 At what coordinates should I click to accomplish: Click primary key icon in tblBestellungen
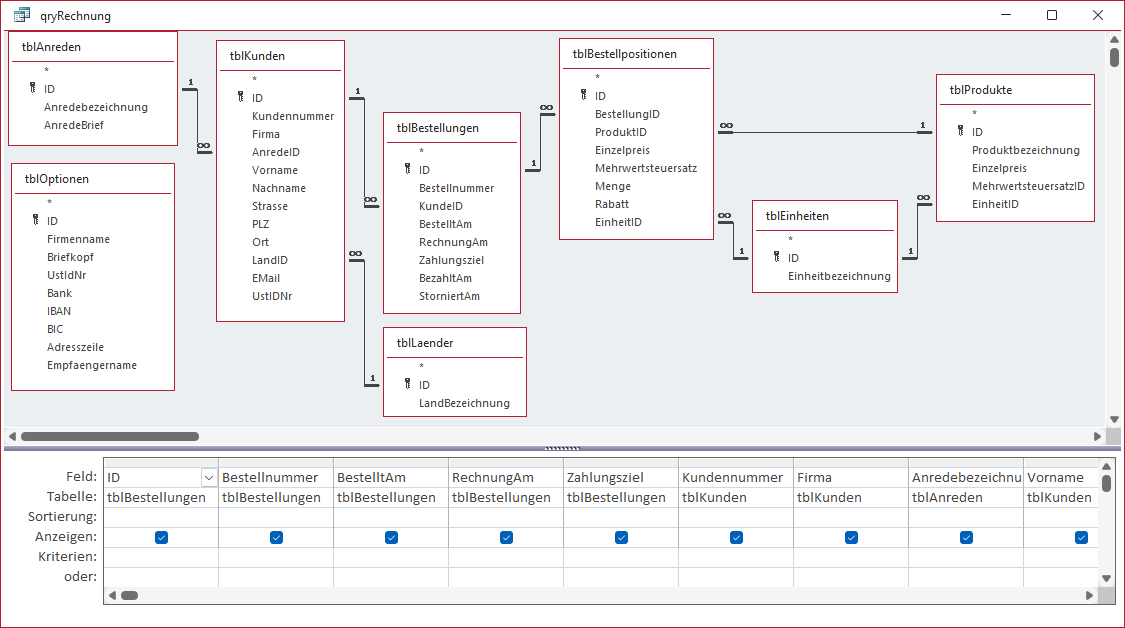[408, 170]
